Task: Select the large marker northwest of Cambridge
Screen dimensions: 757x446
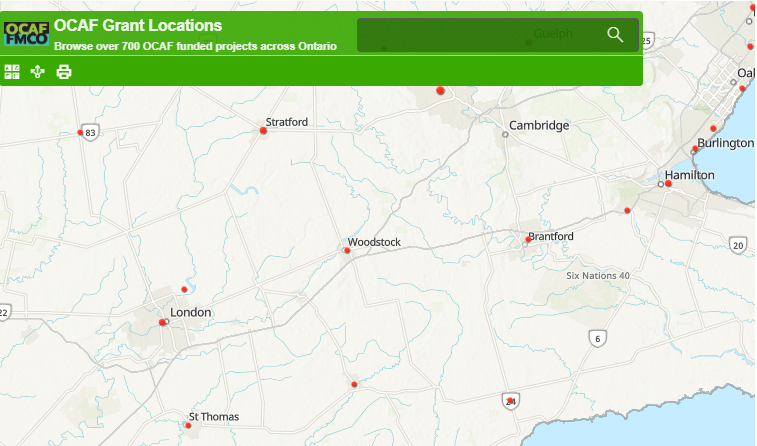Action: pyautogui.click(x=440, y=90)
